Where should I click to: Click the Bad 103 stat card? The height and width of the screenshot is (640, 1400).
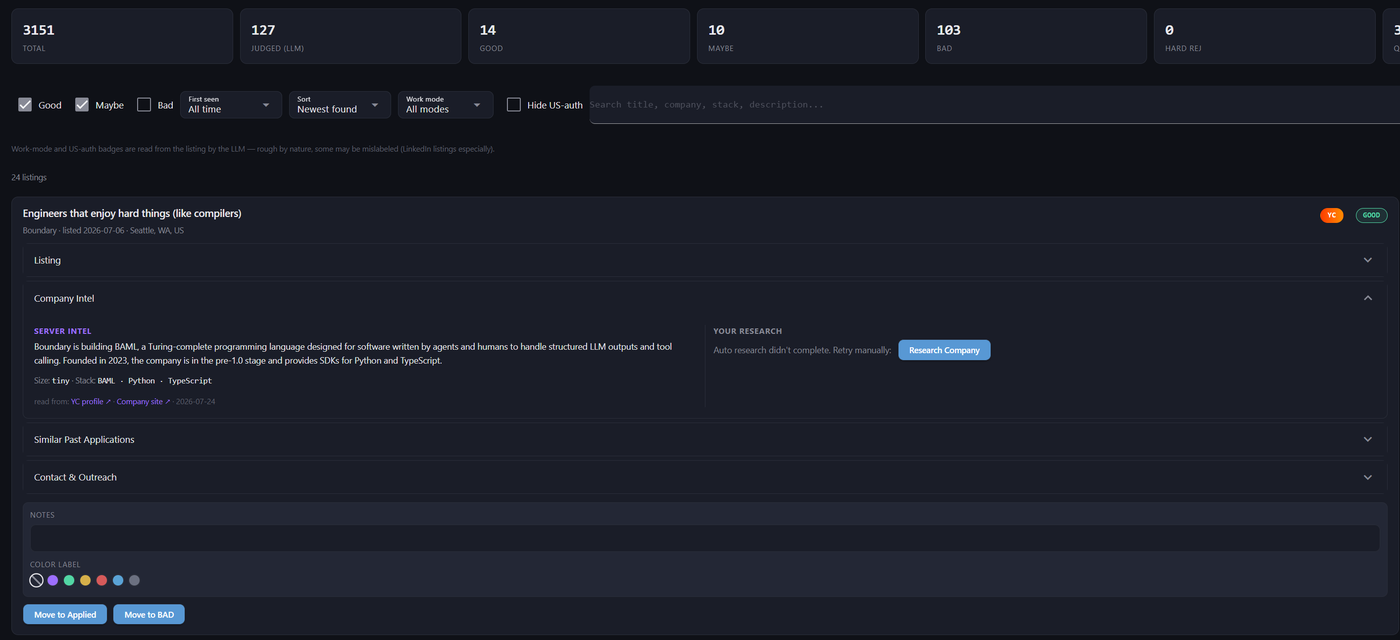click(1036, 36)
